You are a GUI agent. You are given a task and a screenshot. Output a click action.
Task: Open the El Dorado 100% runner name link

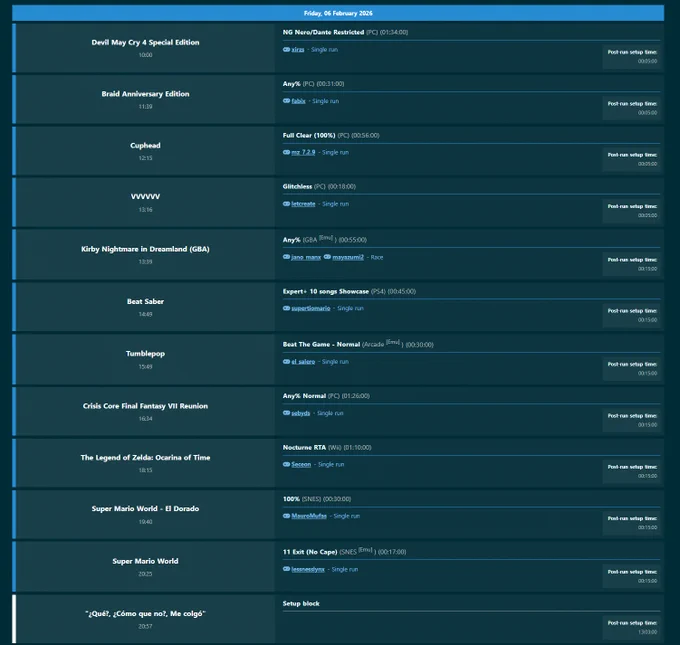click(309, 516)
